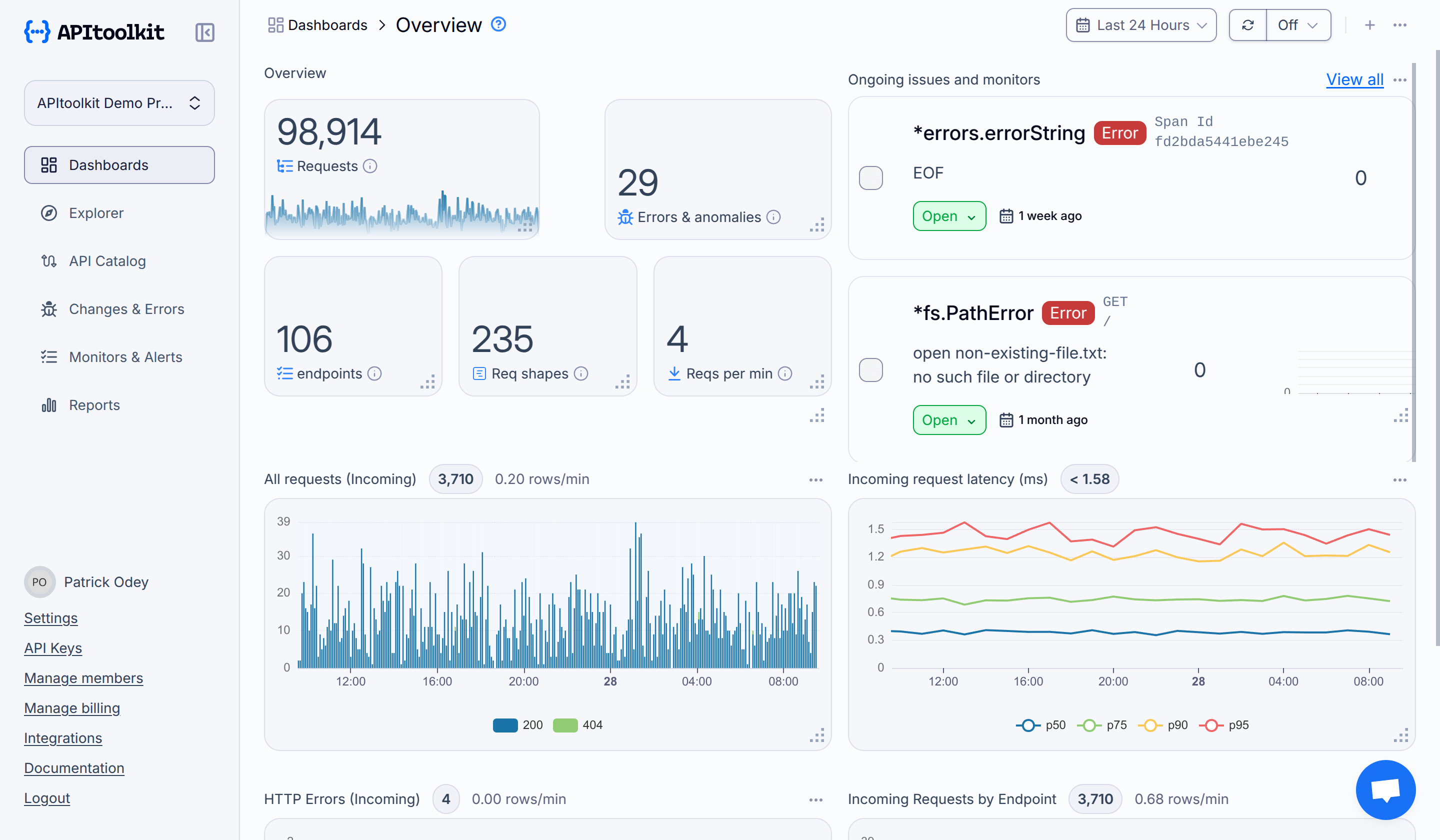Open the Last 24 Hours time range dropdown
1440x840 pixels.
[x=1140, y=24]
